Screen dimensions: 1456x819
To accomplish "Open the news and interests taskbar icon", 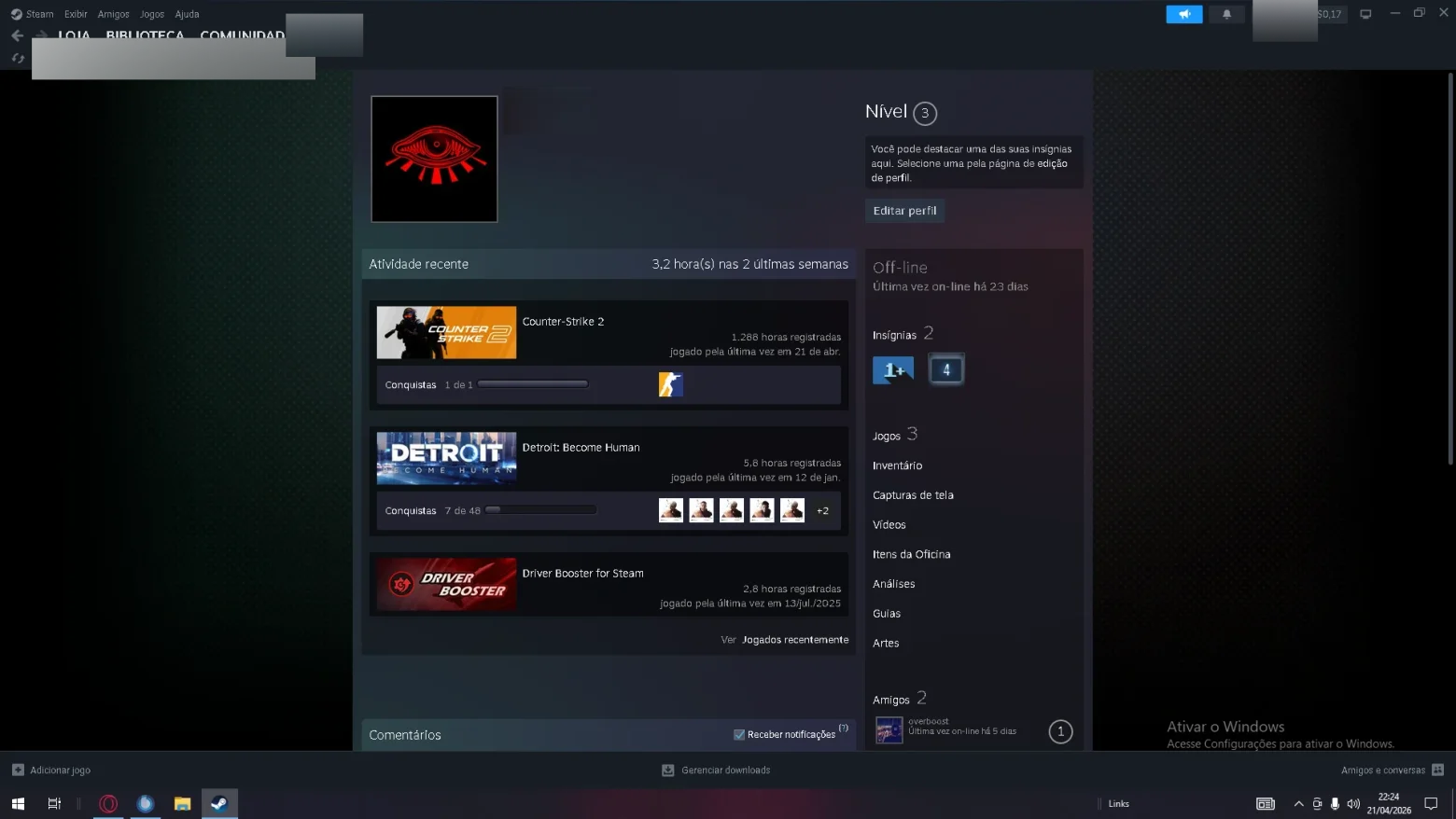I will coord(1266,803).
